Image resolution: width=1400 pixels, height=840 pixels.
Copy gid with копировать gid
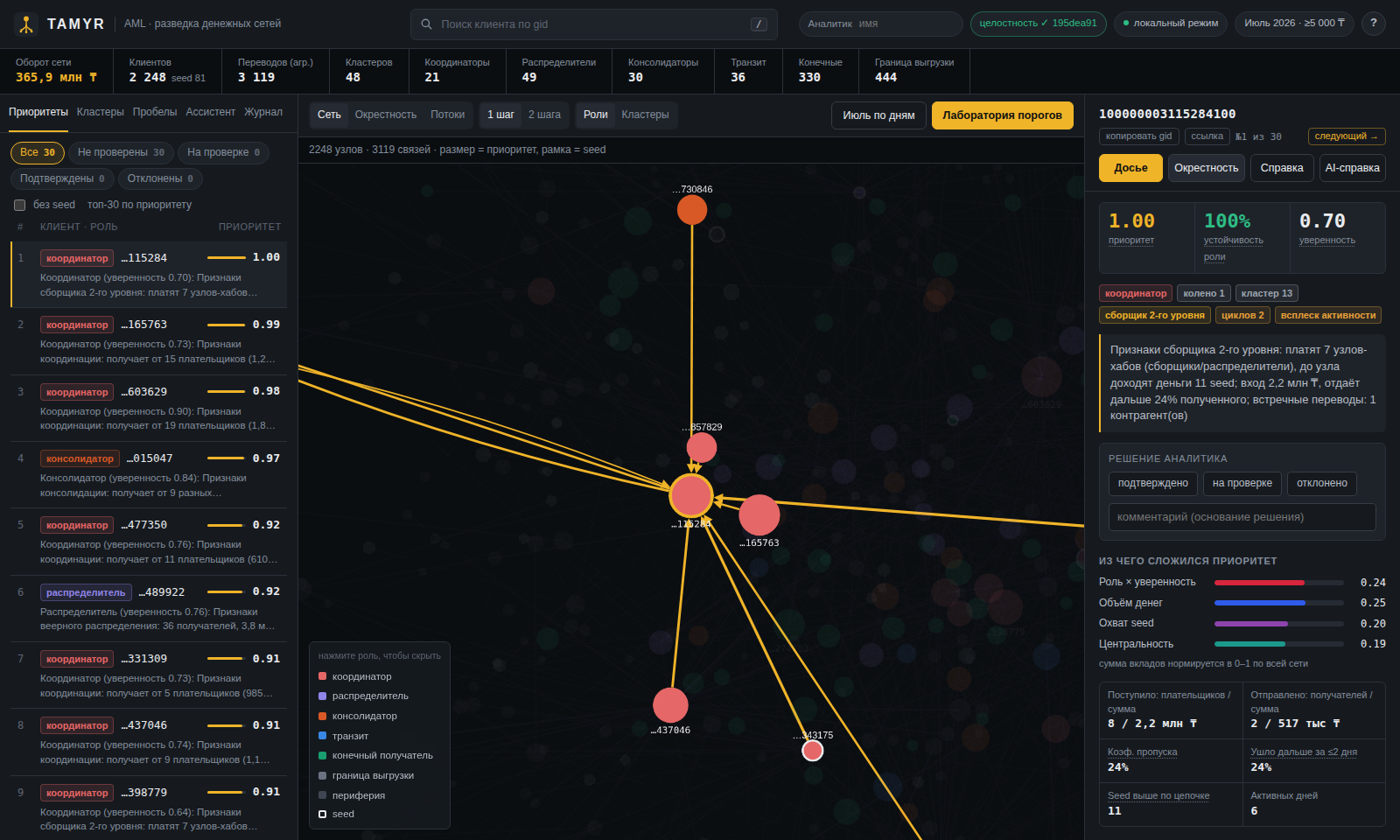pyautogui.click(x=1138, y=136)
